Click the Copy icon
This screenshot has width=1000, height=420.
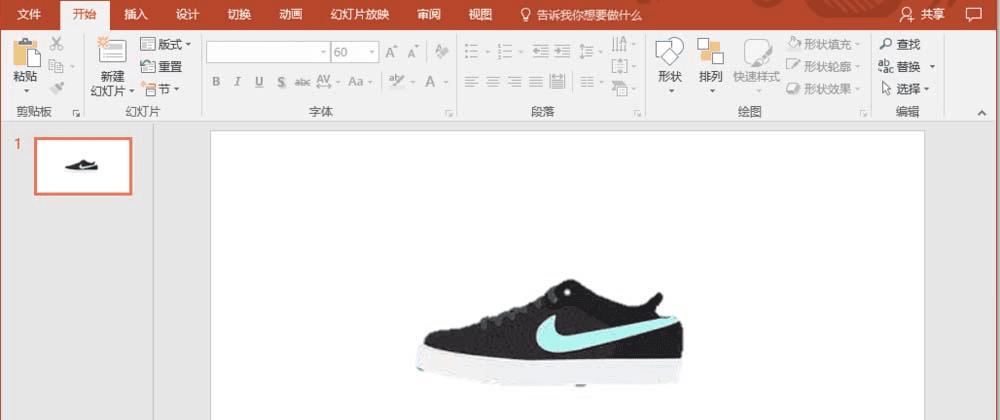point(56,66)
